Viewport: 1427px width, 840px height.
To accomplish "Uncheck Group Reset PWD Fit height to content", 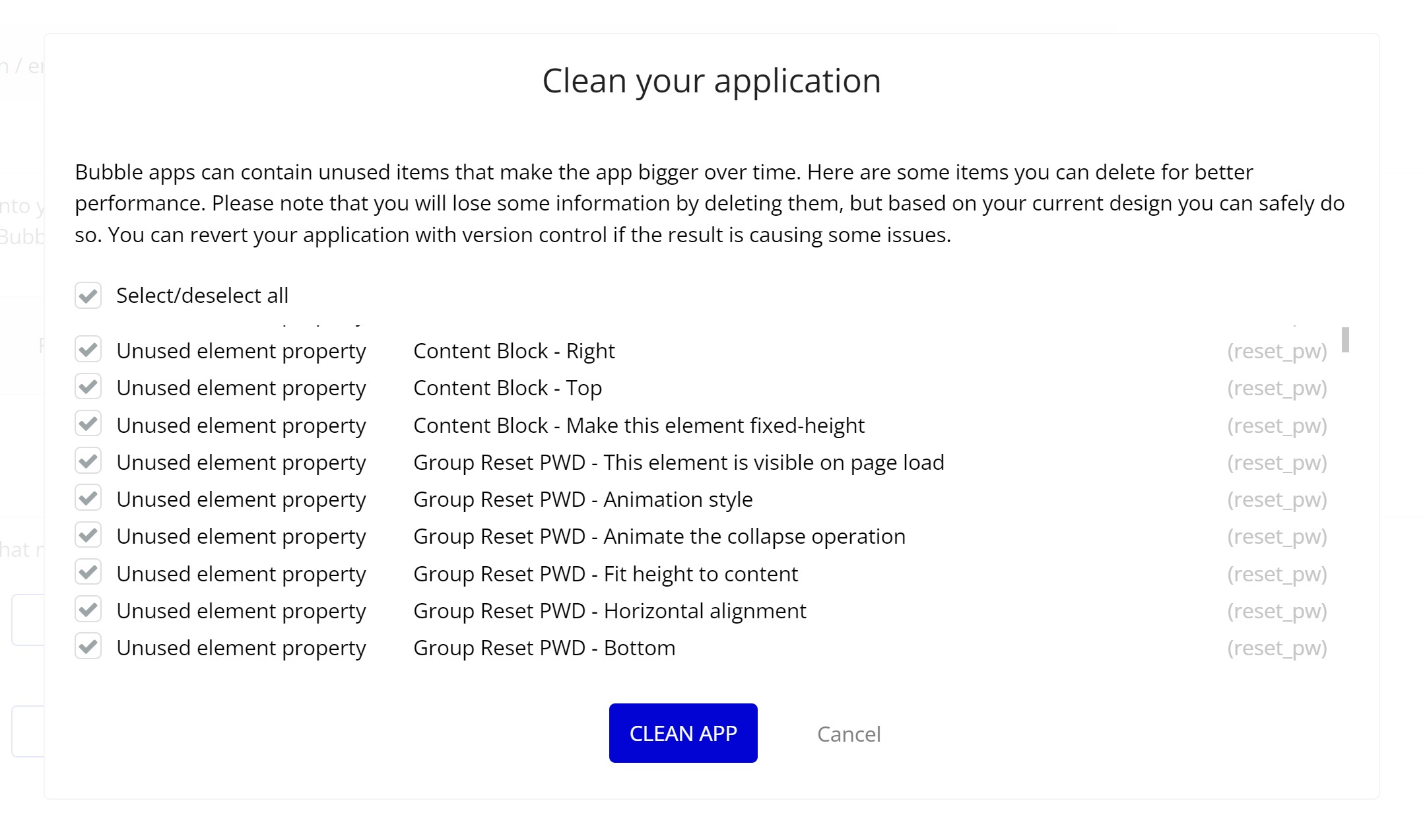I will pyautogui.click(x=88, y=573).
